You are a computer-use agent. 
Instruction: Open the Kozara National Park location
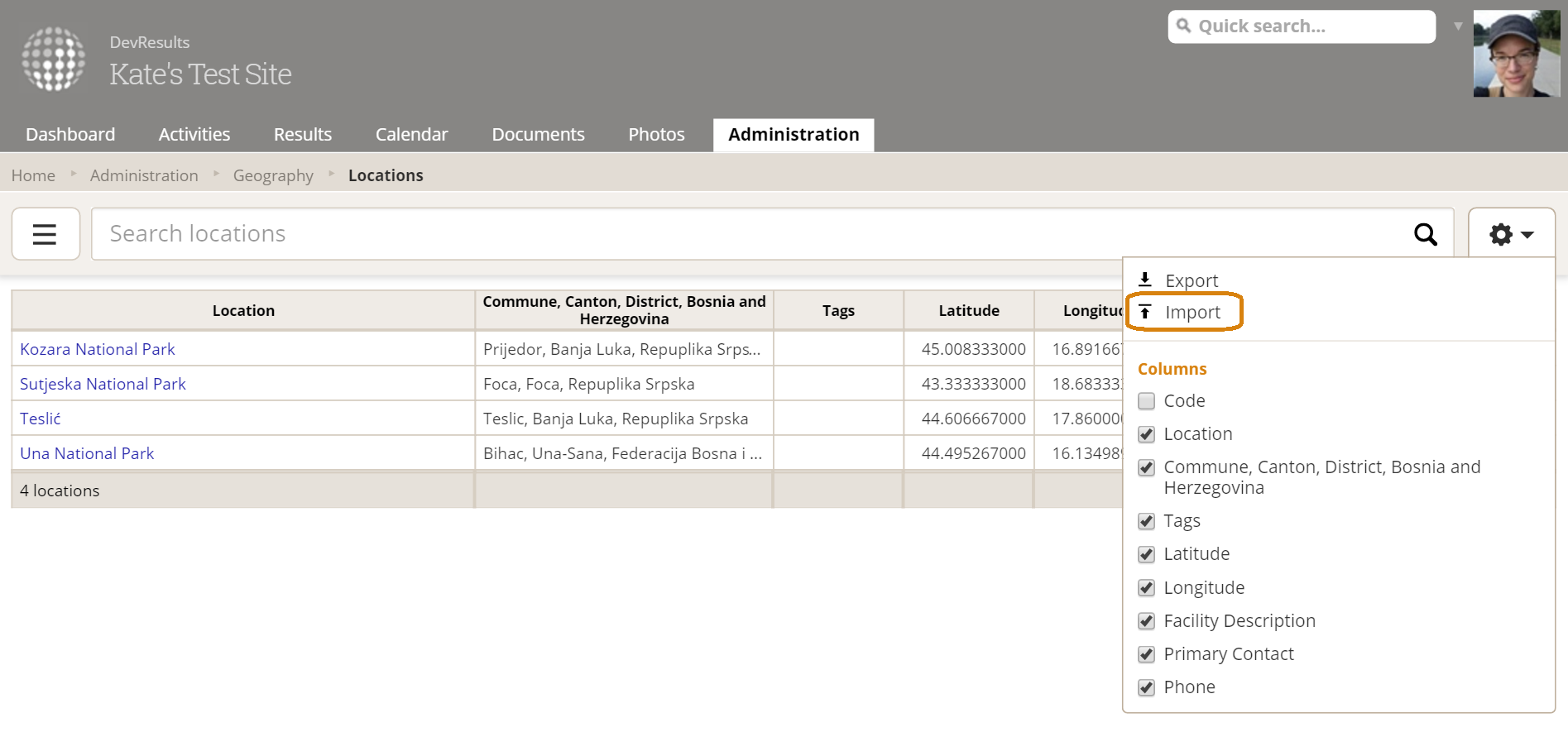98,349
